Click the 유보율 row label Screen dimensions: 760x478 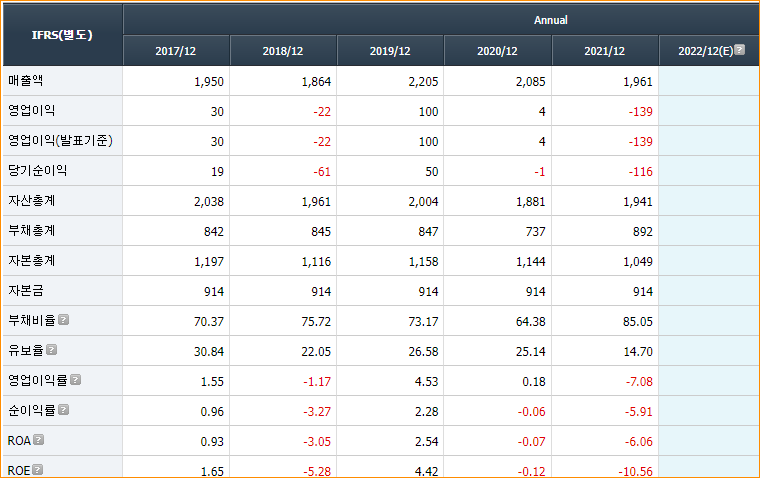(x=26, y=351)
